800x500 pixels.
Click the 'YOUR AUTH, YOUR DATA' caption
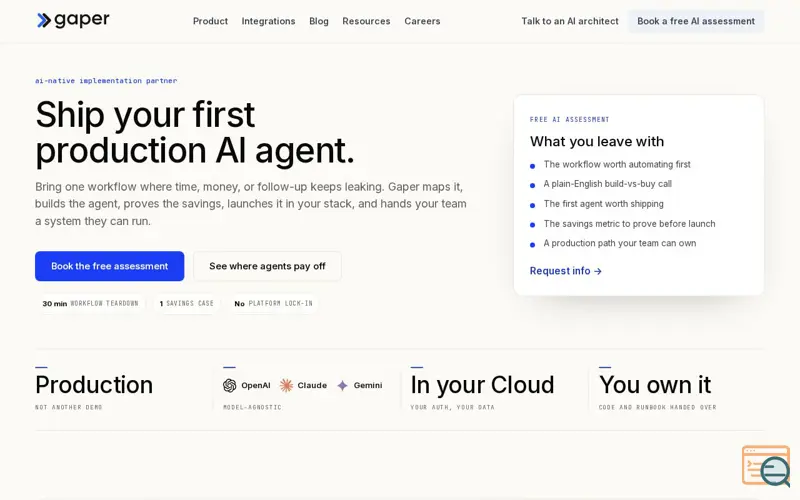453,408
